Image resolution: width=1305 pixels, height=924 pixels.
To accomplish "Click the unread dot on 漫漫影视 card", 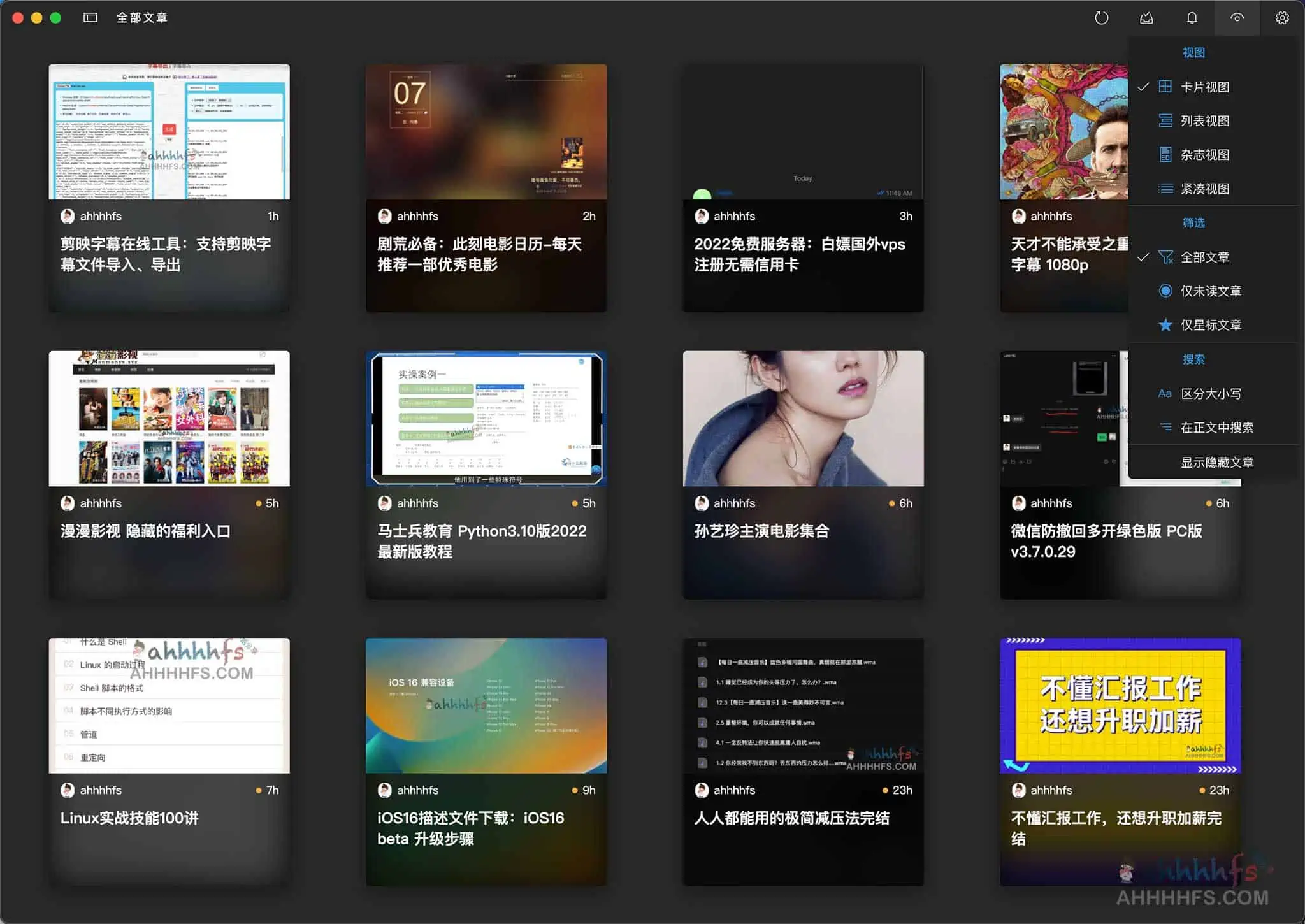I will 260,503.
